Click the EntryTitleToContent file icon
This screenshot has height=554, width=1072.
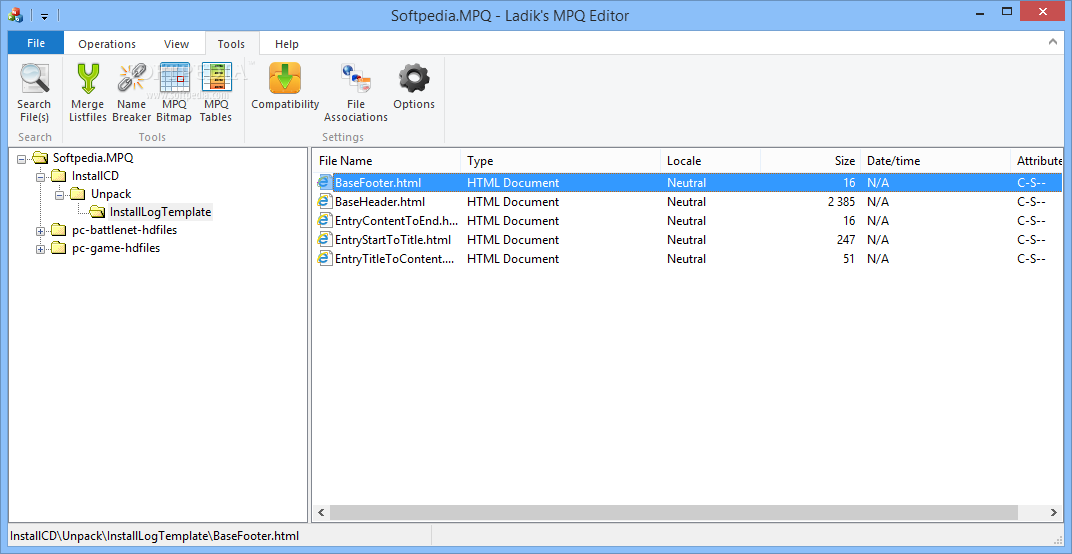pyautogui.click(x=325, y=259)
